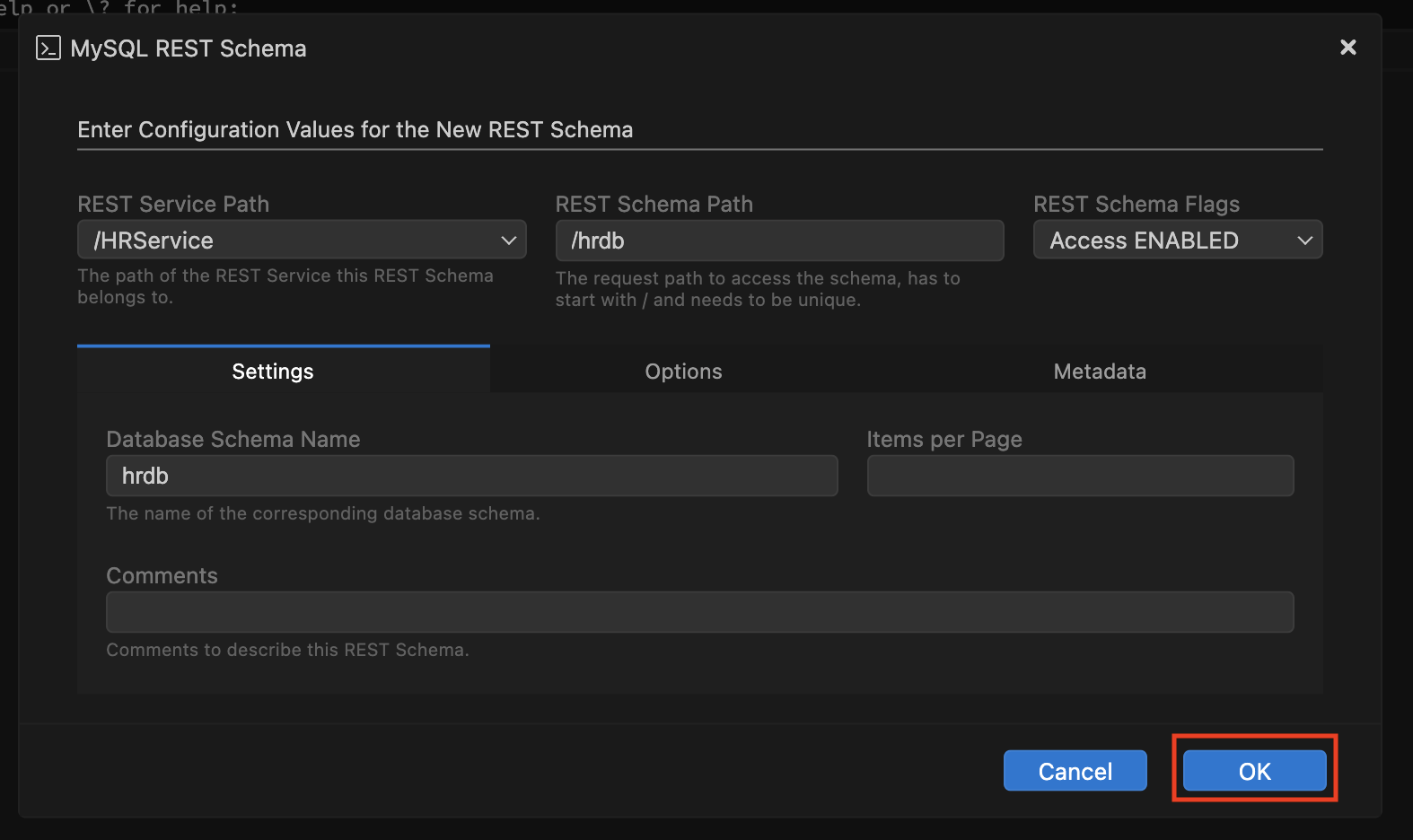
Task: Expand the REST Schema Flags dropdown
Action: pos(1177,241)
